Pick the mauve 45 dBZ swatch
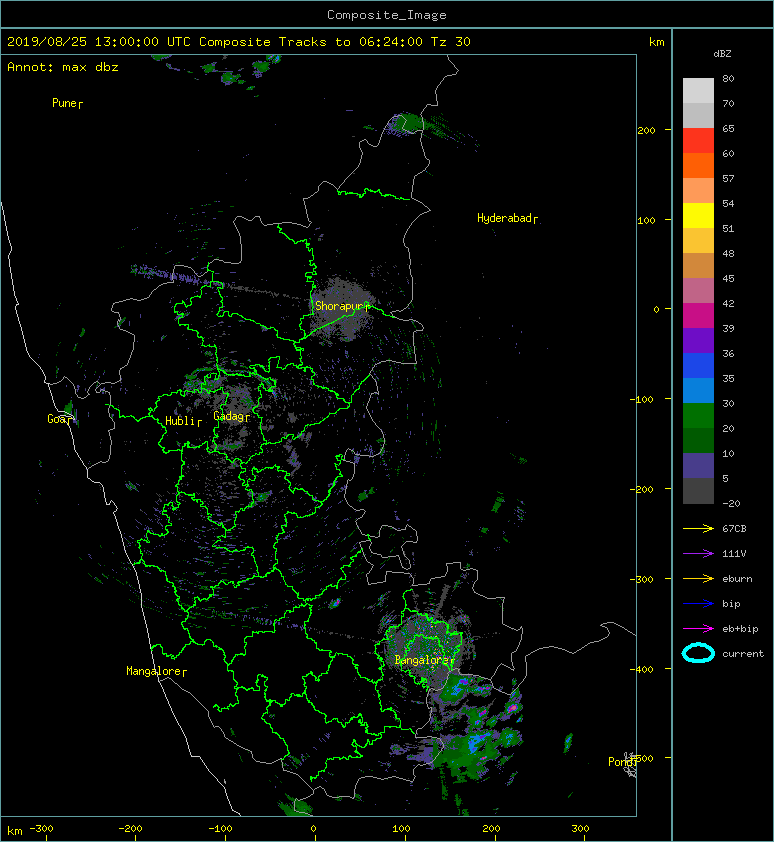This screenshot has width=774, height=842. (x=698, y=291)
